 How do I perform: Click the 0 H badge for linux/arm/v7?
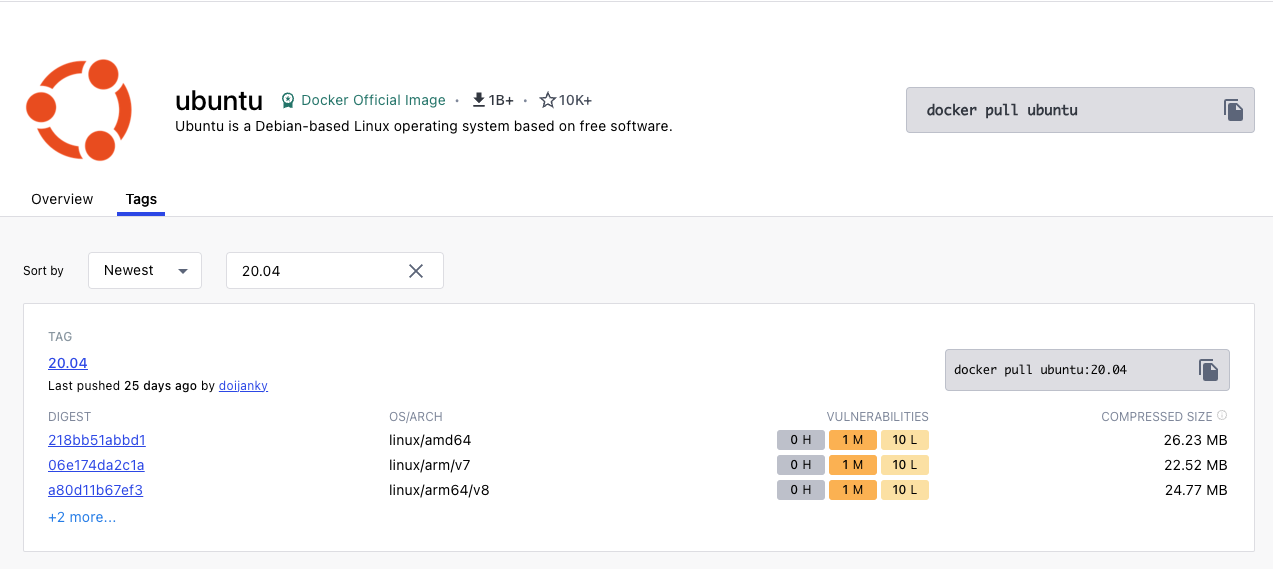tap(801, 465)
